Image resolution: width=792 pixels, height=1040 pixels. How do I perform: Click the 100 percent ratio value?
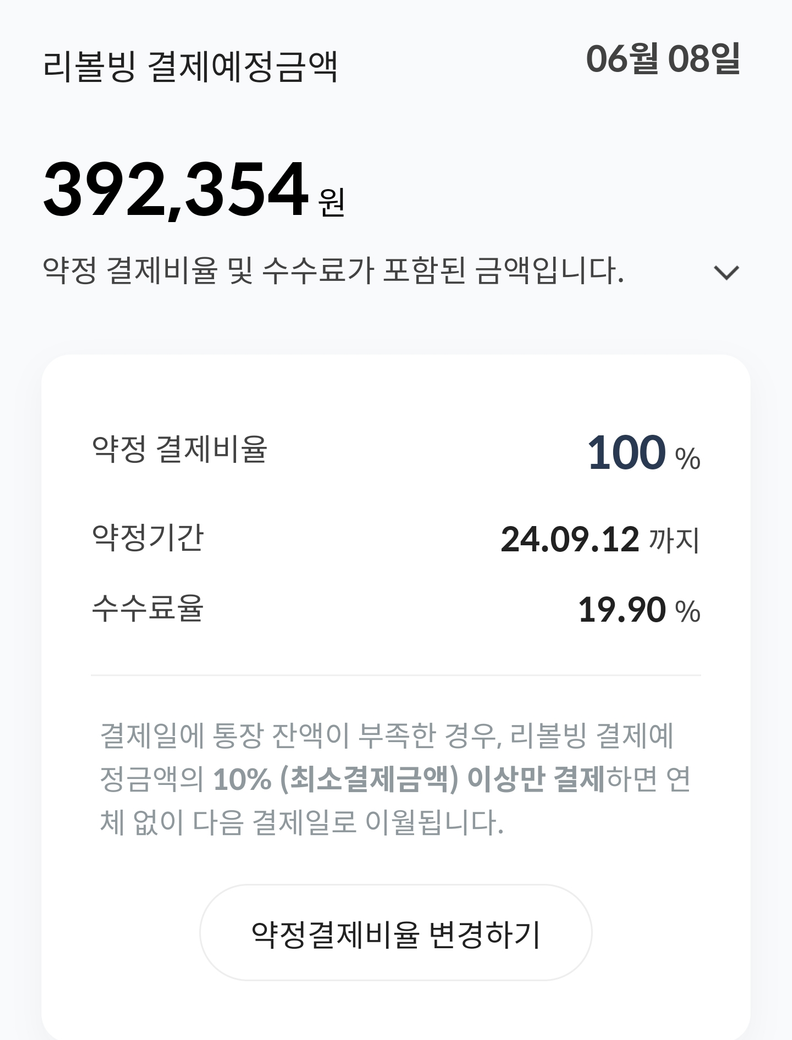click(626, 453)
